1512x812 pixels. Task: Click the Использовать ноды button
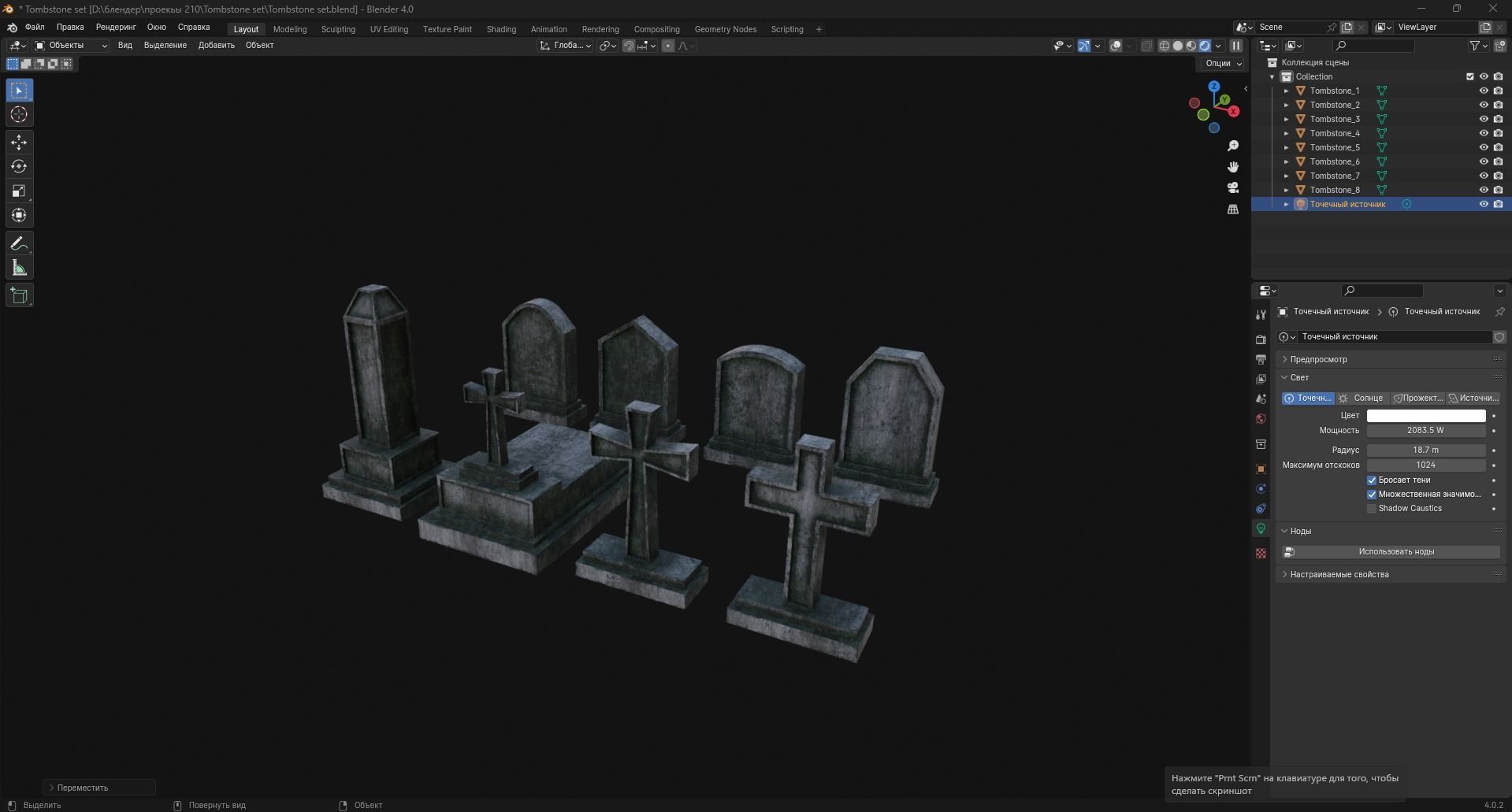1391,552
